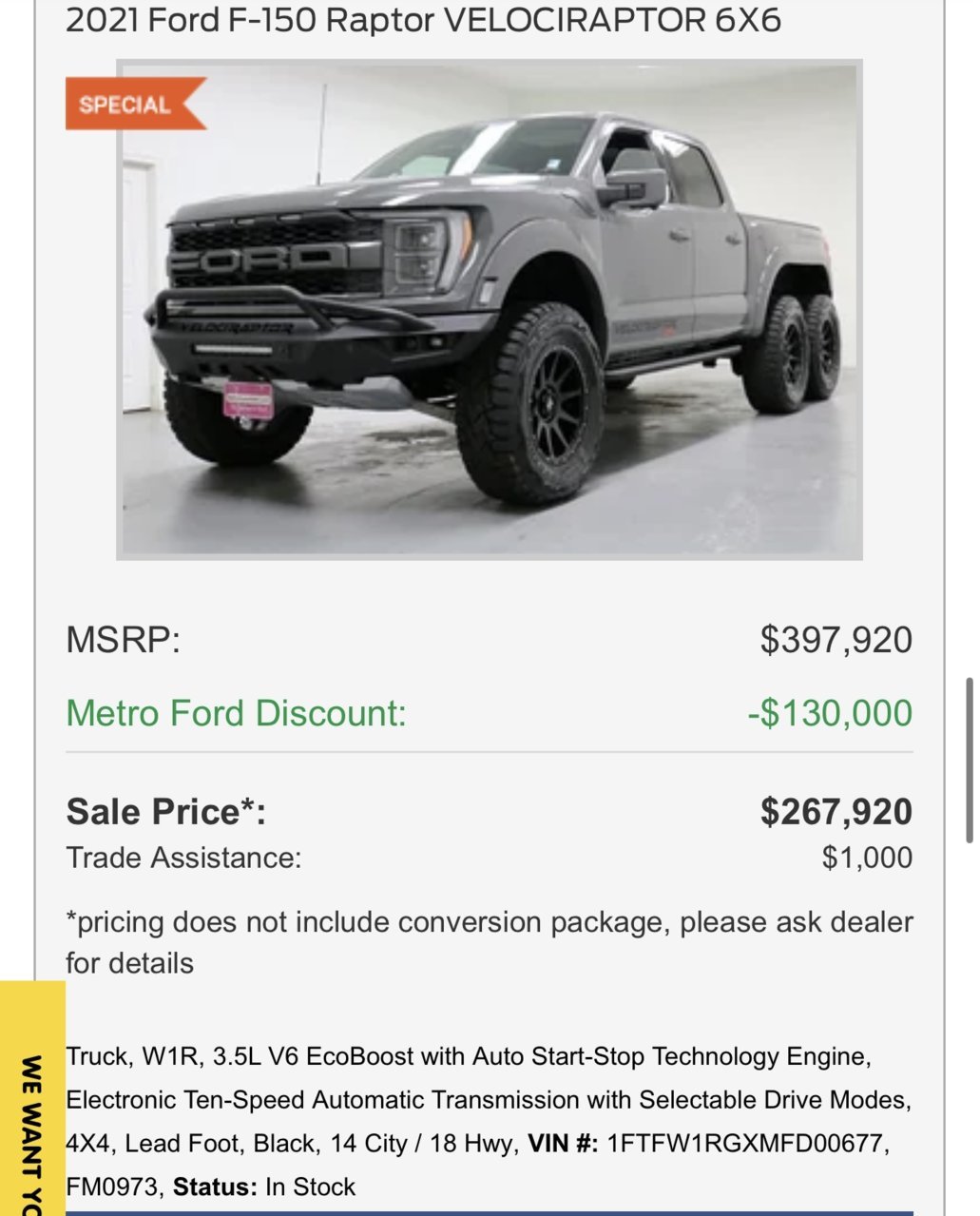Select the $1,000 trade assistance value
Screen dimensions: 980x1216
tap(867, 858)
